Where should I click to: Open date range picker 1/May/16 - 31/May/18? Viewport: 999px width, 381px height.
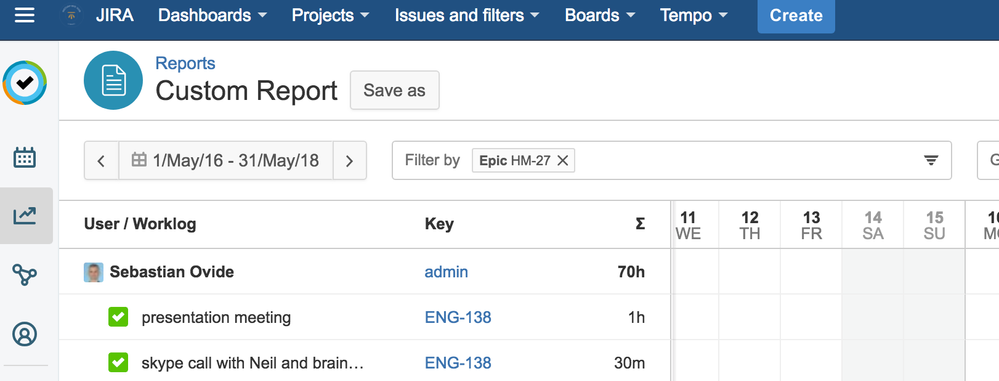[x=226, y=161]
